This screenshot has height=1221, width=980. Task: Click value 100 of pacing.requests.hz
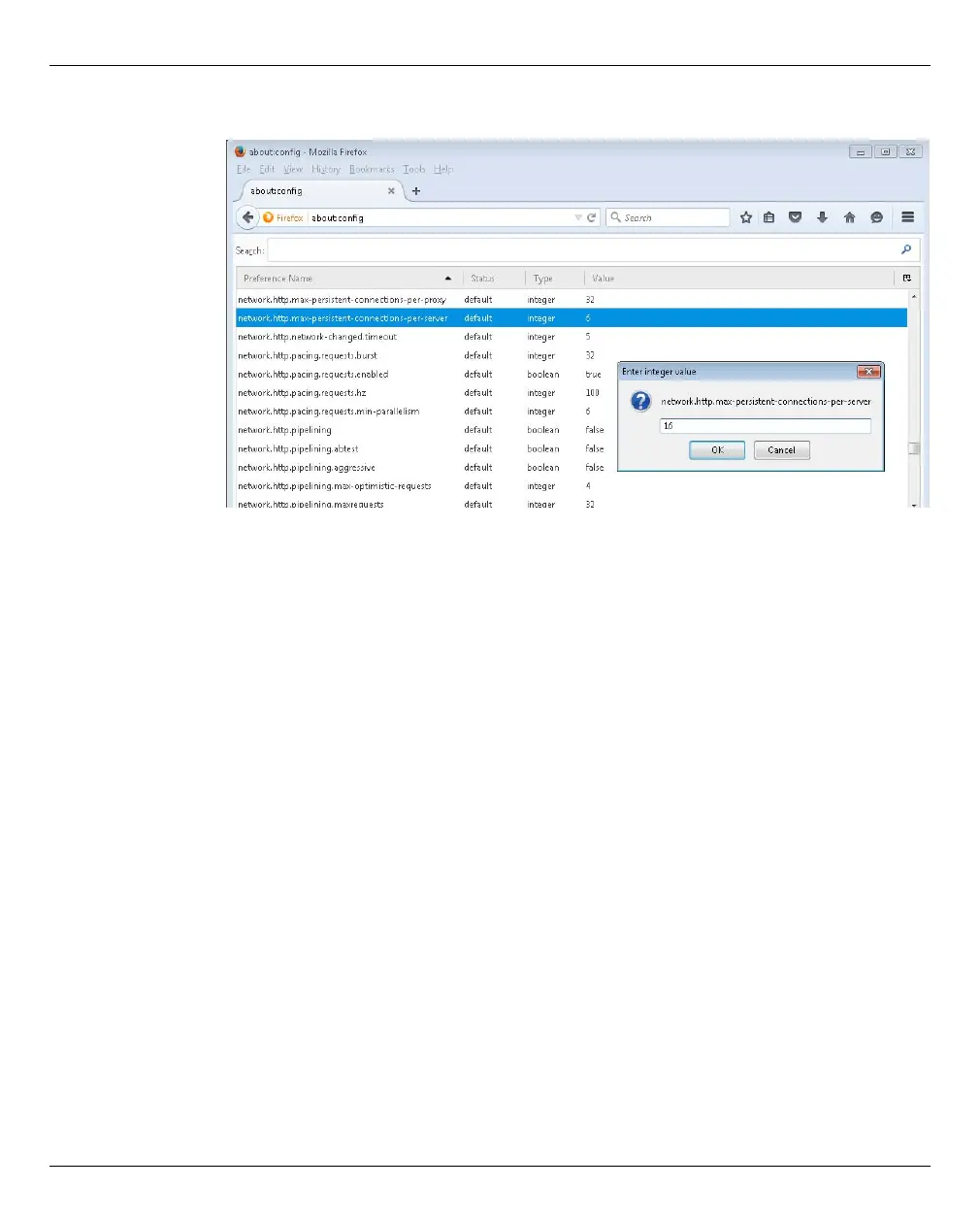click(593, 393)
